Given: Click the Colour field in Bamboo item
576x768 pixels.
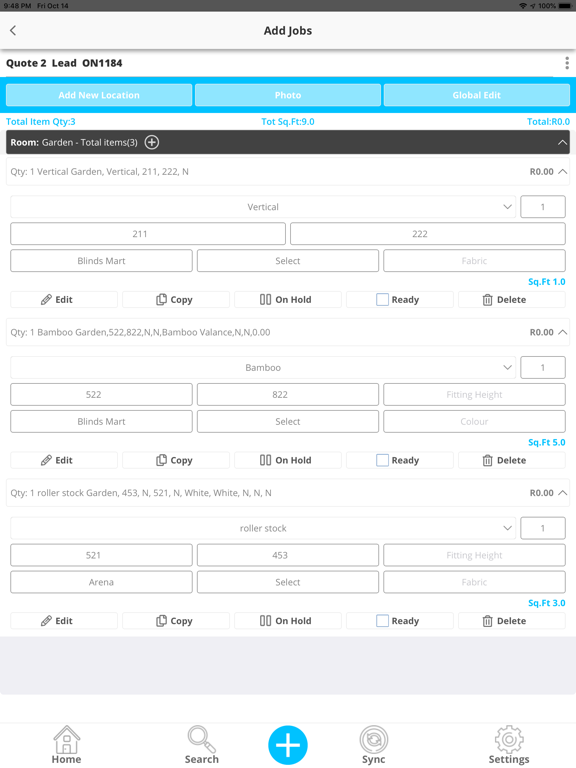Looking at the screenshot, I should click(474, 421).
